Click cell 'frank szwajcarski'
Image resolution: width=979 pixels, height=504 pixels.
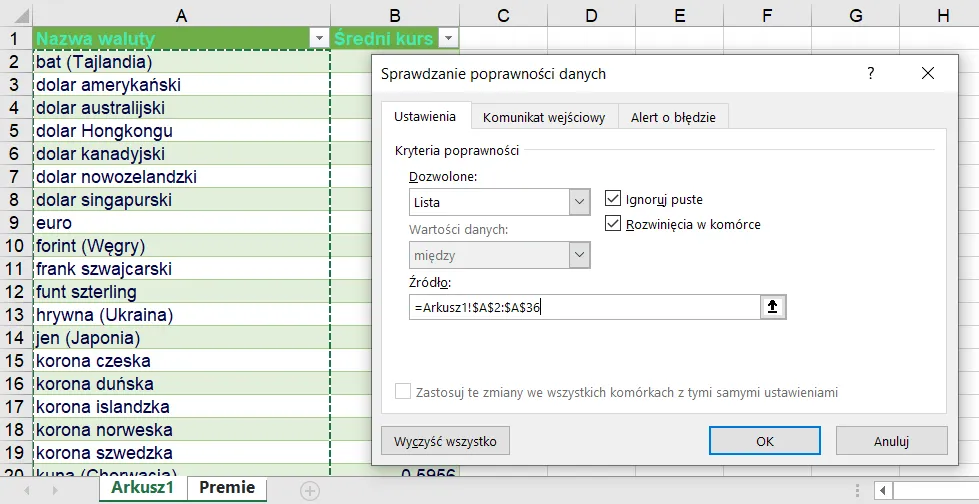[181, 269]
